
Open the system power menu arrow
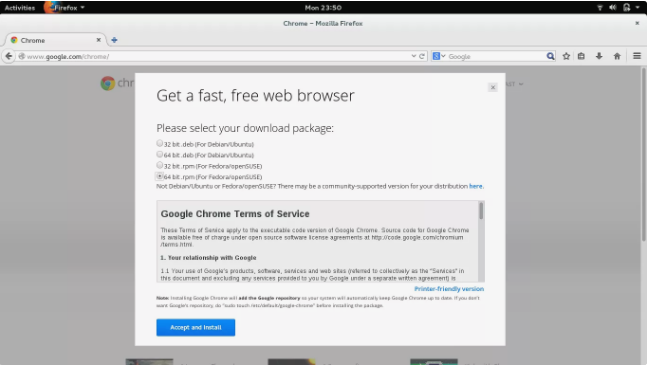tap(637, 7)
